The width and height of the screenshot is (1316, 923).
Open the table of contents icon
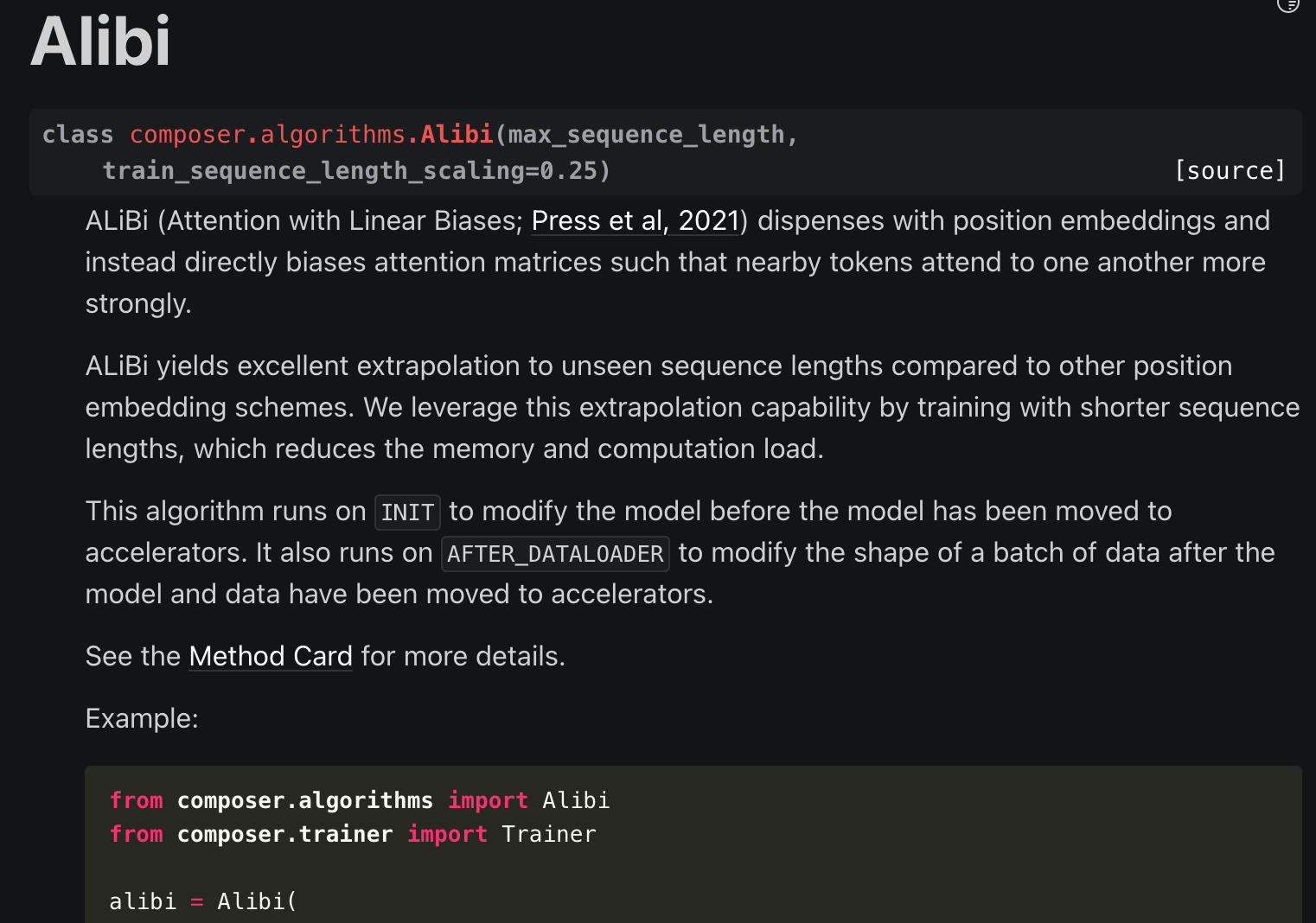click(x=1287, y=4)
